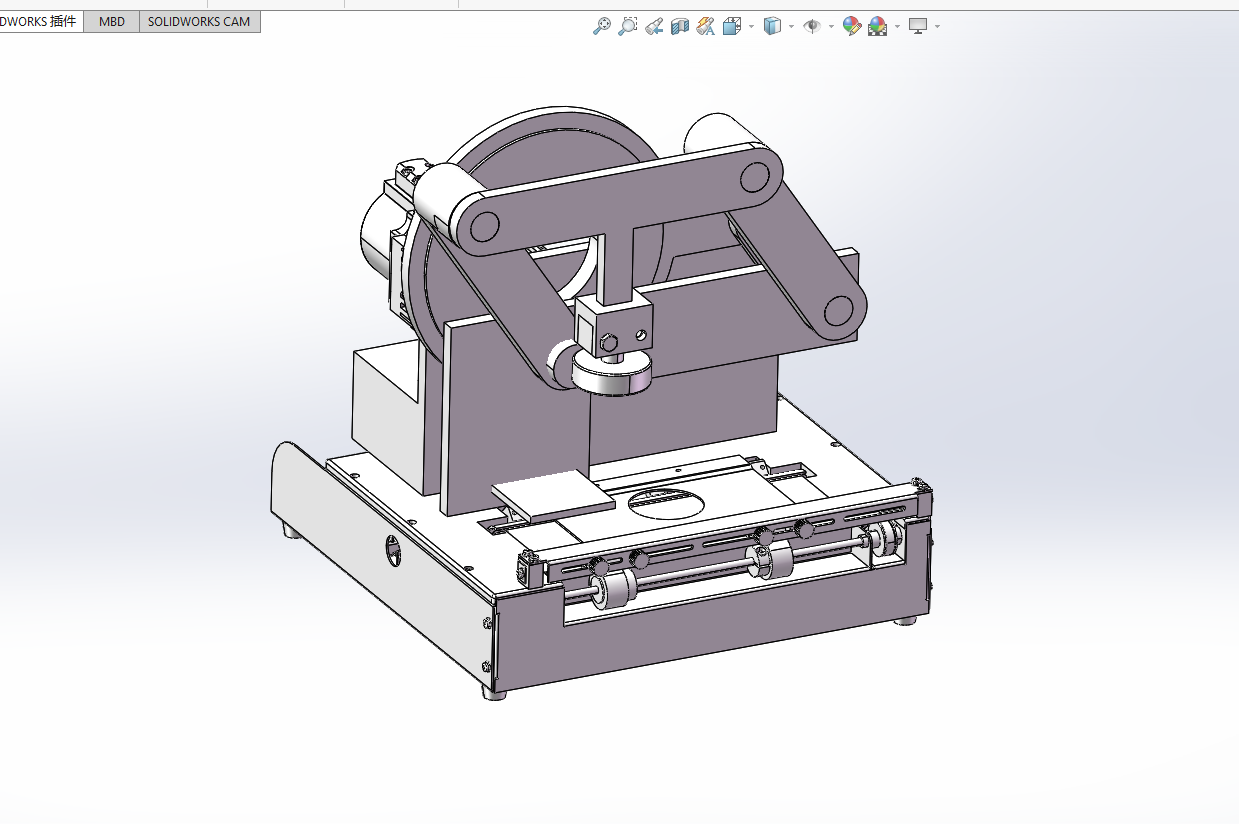Select the Zoom to Area tool
1239x824 pixels.
point(628,26)
